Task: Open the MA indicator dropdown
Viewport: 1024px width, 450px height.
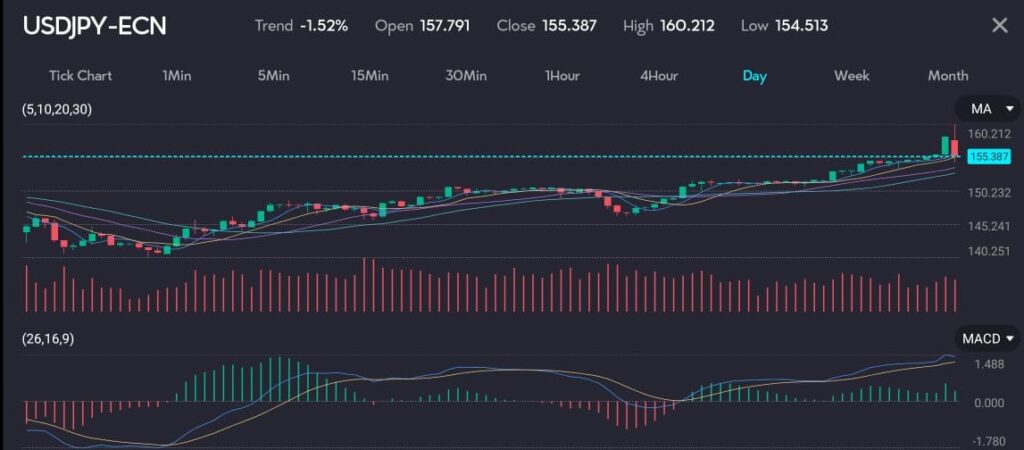Action: click(x=990, y=108)
